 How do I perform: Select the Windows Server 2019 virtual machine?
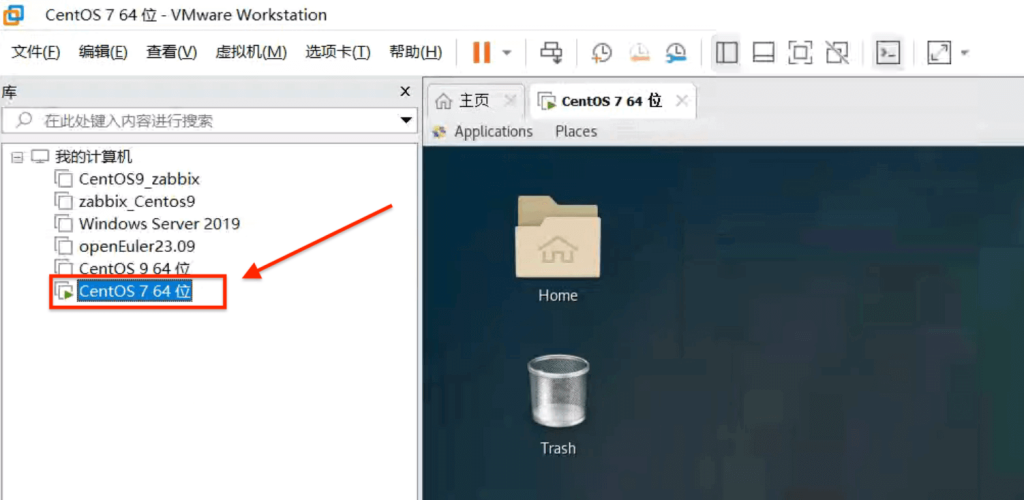click(159, 224)
